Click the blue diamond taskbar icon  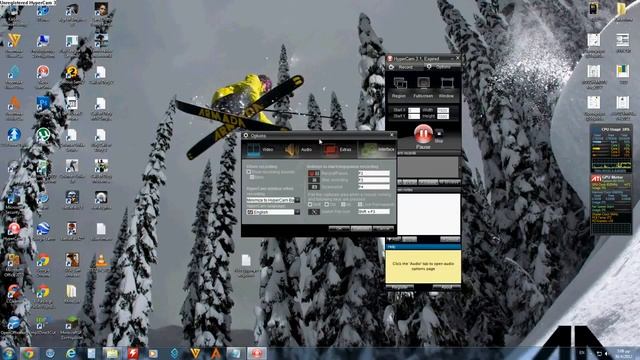[174, 353]
